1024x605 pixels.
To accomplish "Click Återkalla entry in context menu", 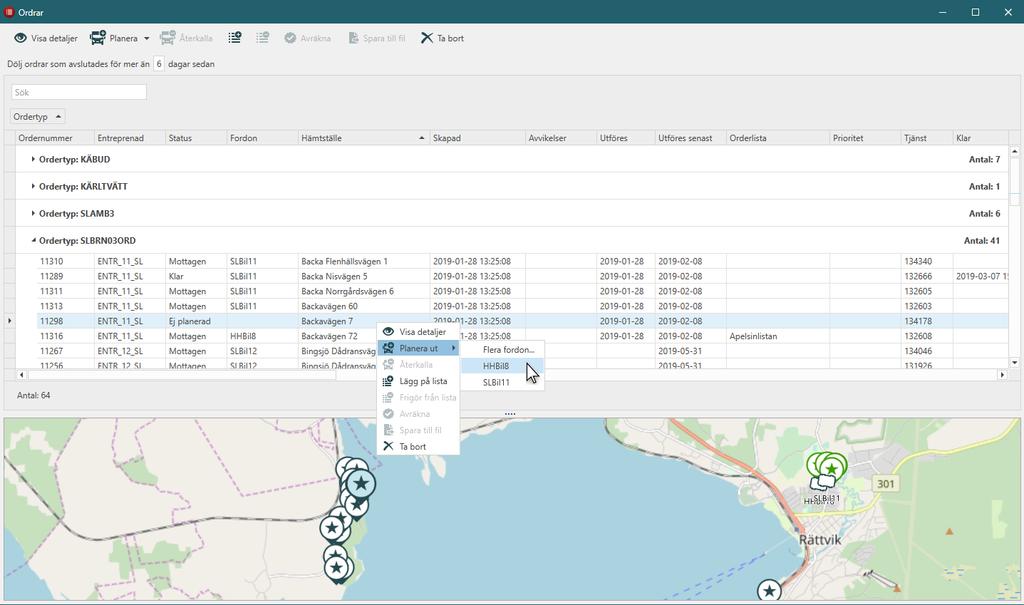I will 419,365.
